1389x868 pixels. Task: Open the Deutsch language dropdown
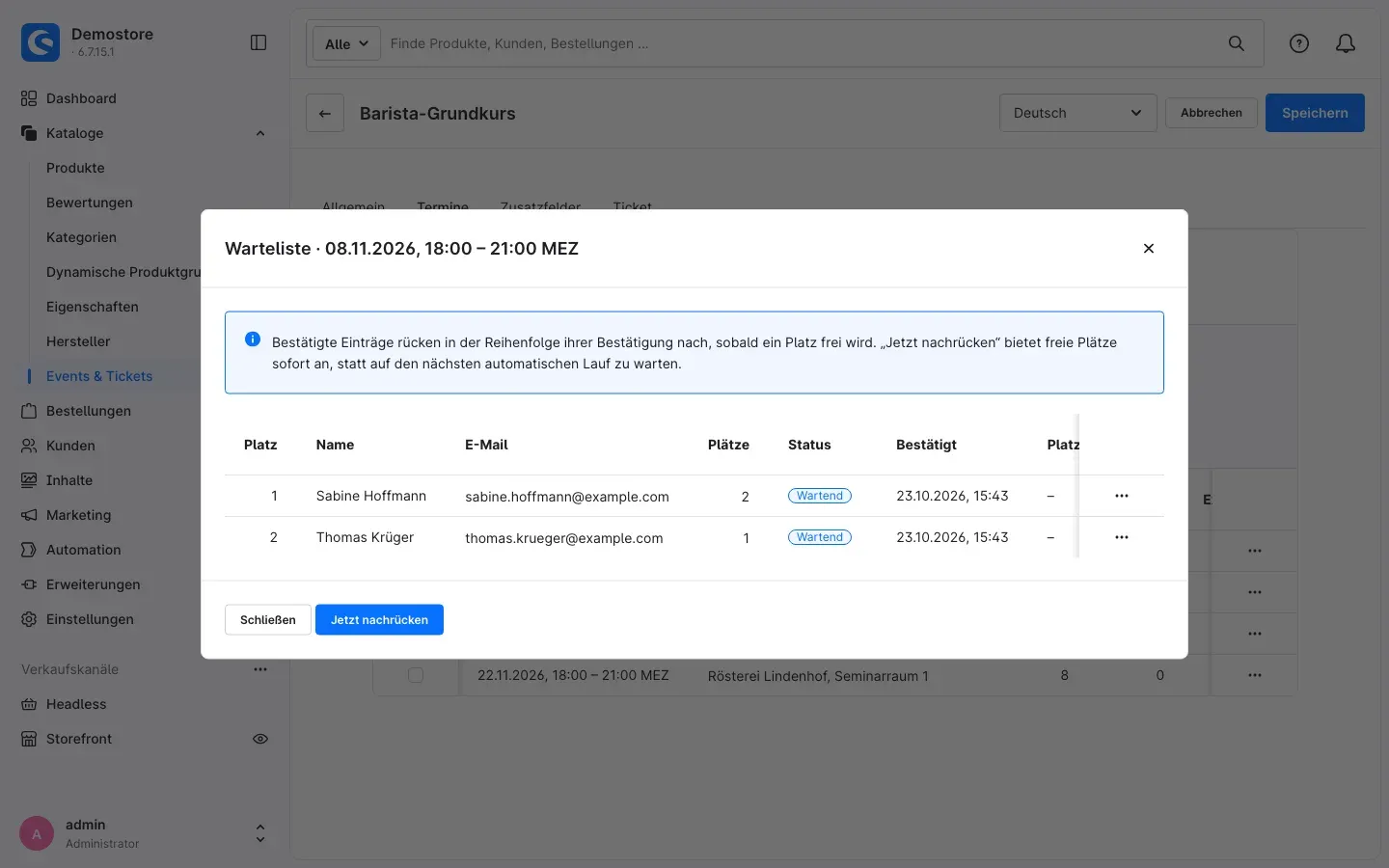1077,113
